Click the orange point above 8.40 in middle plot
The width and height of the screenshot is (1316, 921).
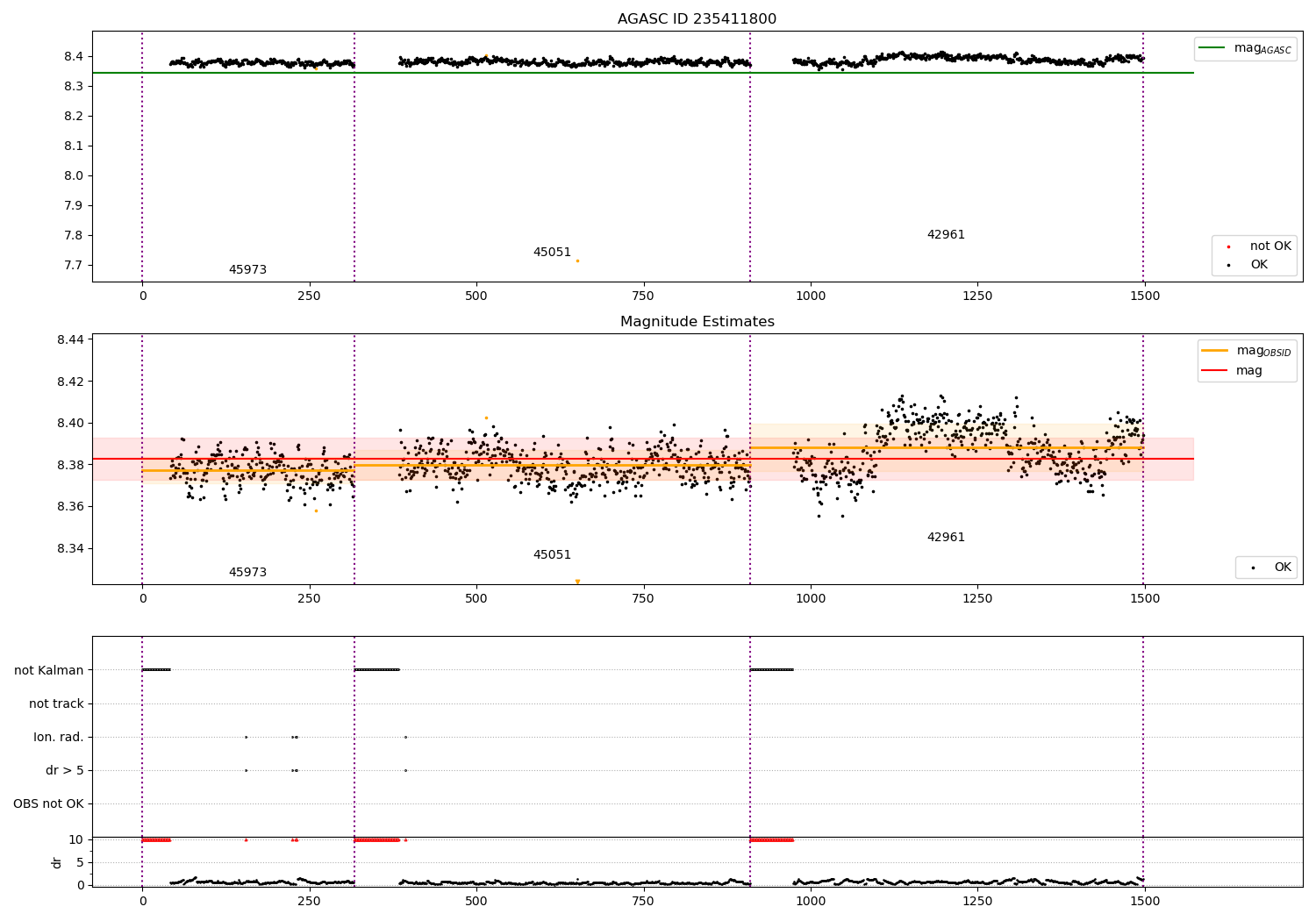point(486,418)
